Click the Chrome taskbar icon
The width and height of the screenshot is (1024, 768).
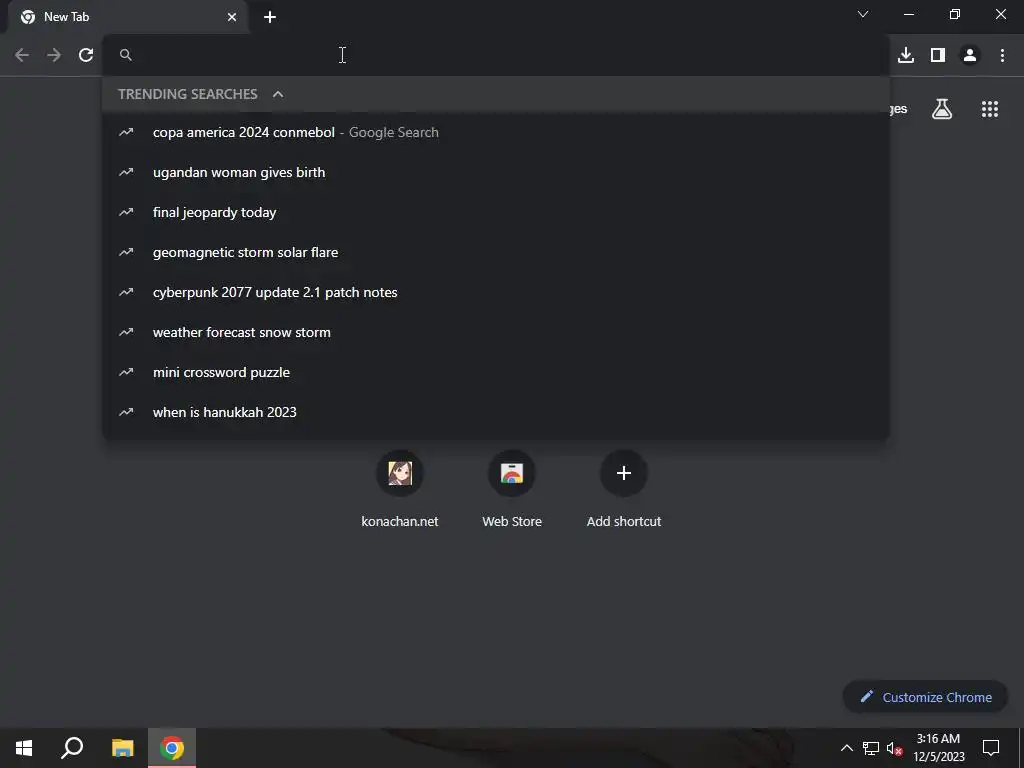click(x=172, y=748)
